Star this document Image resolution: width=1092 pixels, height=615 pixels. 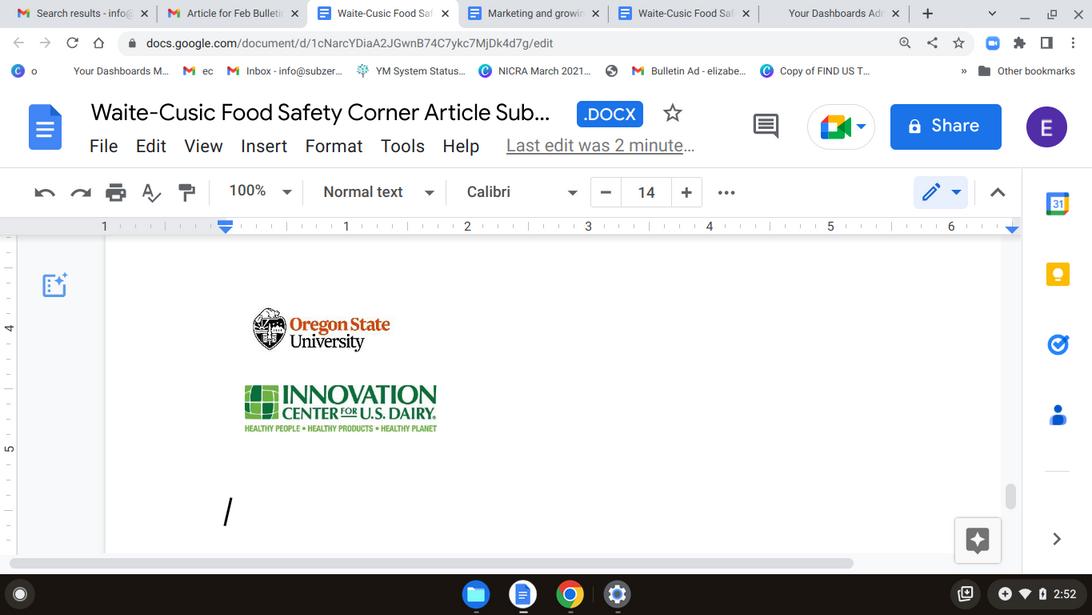tap(672, 113)
